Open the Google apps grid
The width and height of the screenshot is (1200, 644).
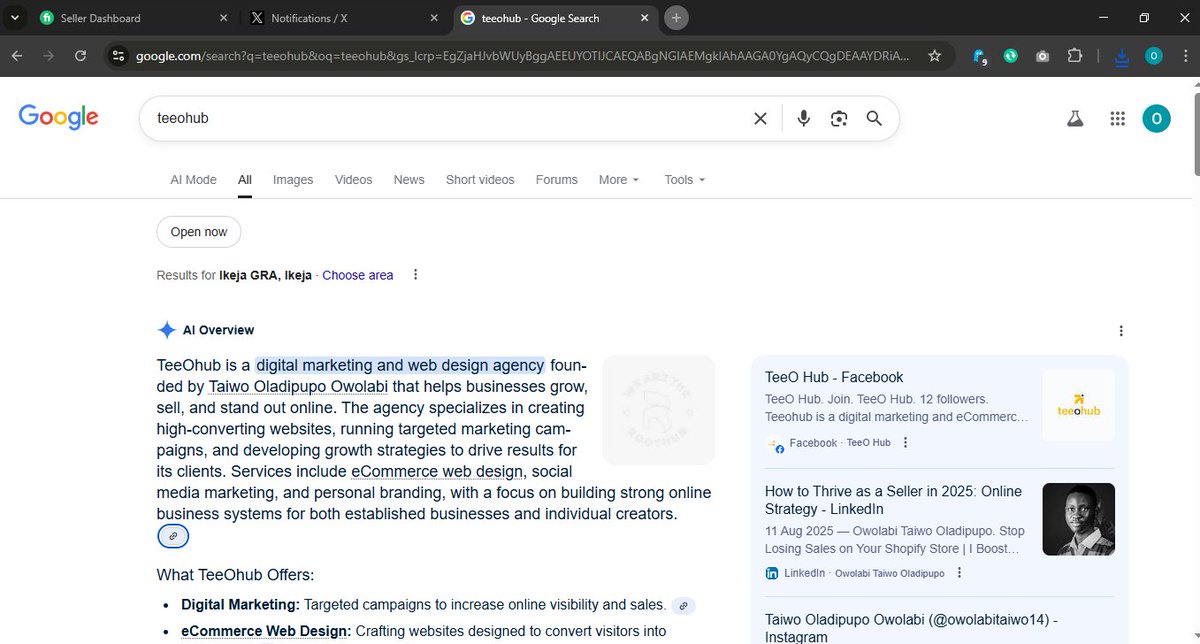point(1118,118)
